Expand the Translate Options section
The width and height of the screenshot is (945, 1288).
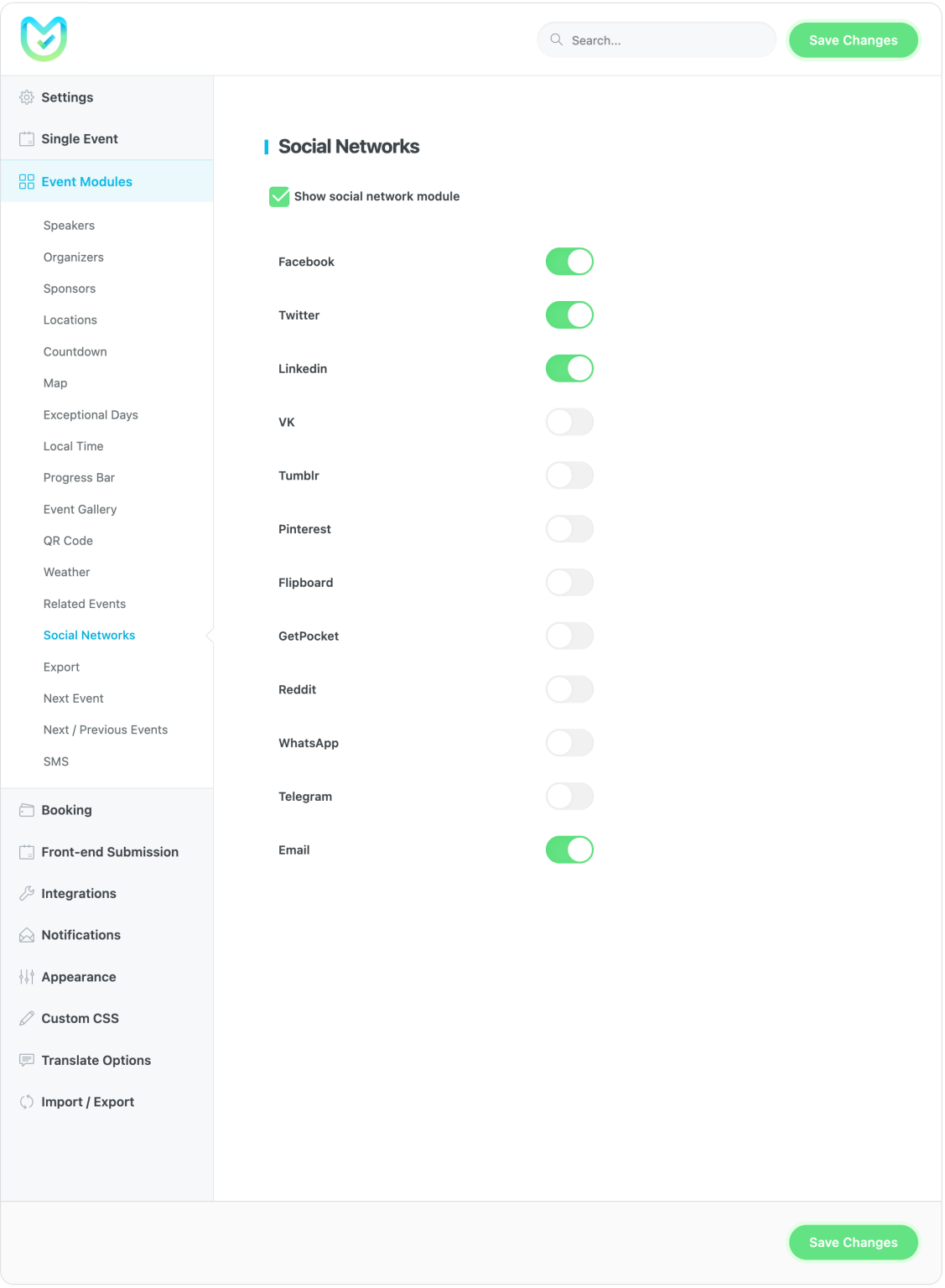point(96,1061)
